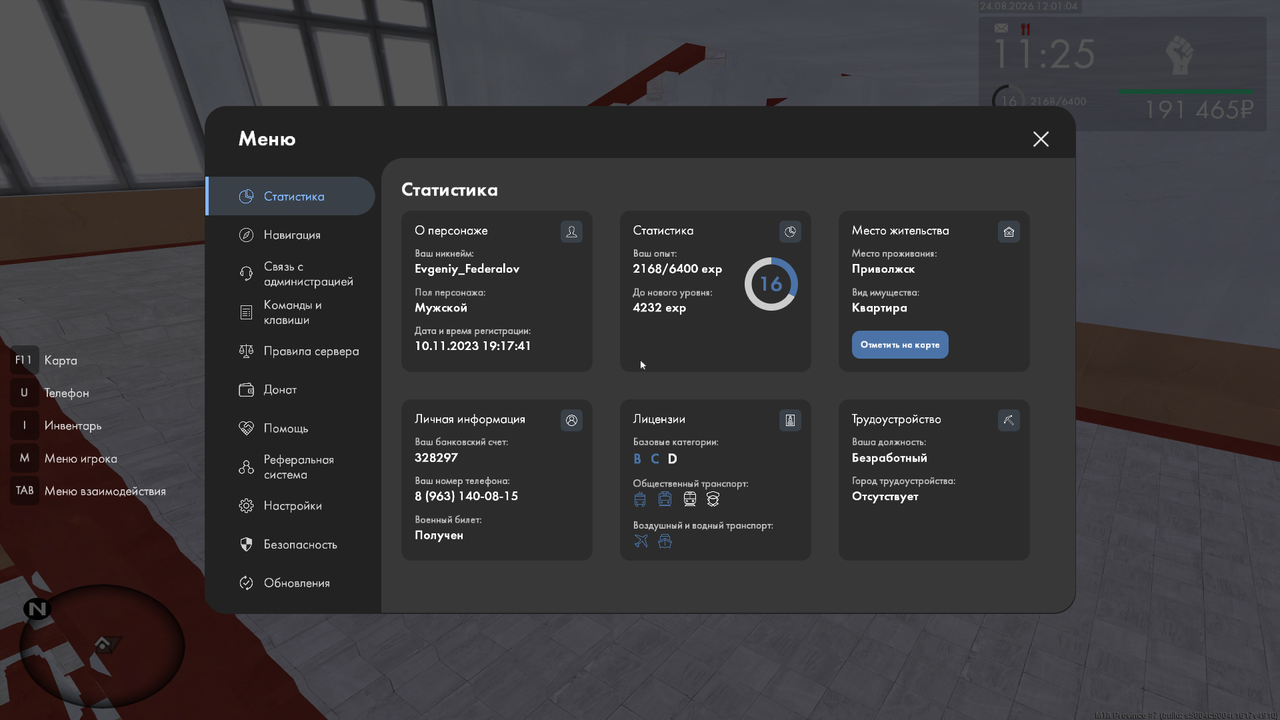Click the property type Квартира
Image resolution: width=1280 pixels, height=720 pixels.
point(880,308)
